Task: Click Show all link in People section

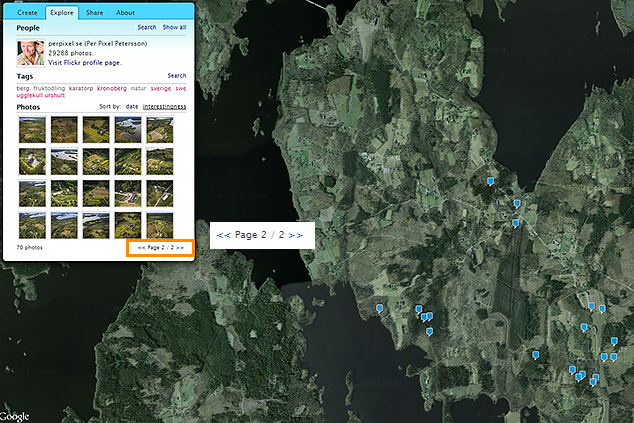Action: pyautogui.click(x=174, y=27)
